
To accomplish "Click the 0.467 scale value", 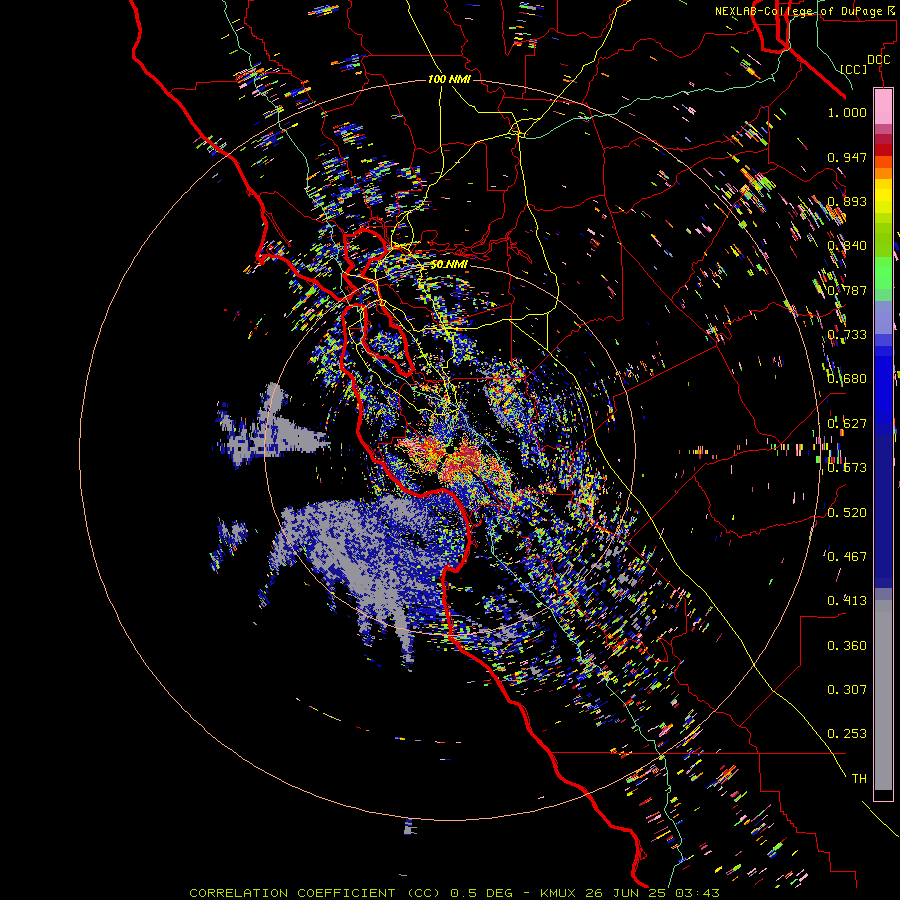I will coord(847,557).
